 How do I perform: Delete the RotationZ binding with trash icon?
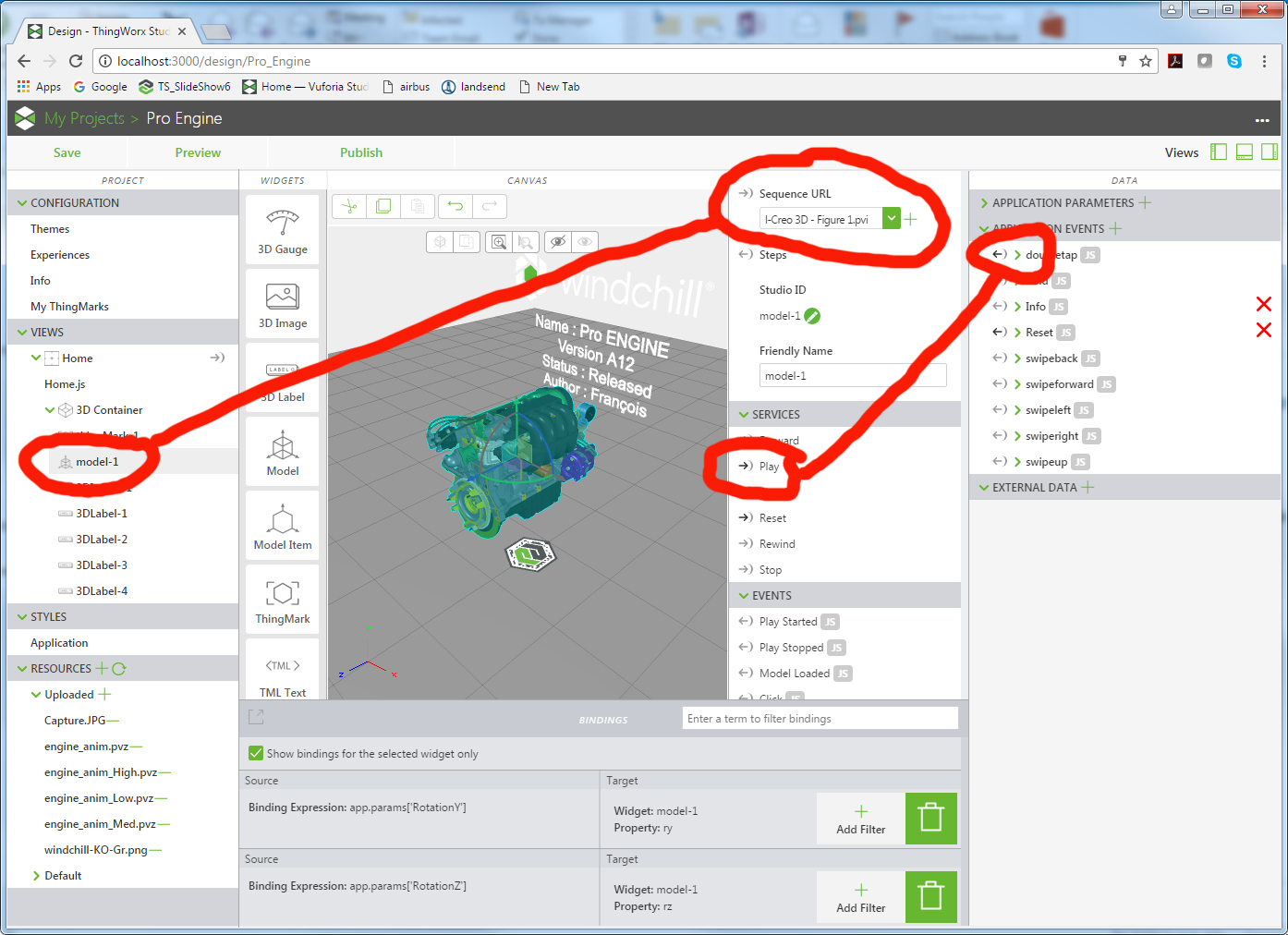point(931,897)
